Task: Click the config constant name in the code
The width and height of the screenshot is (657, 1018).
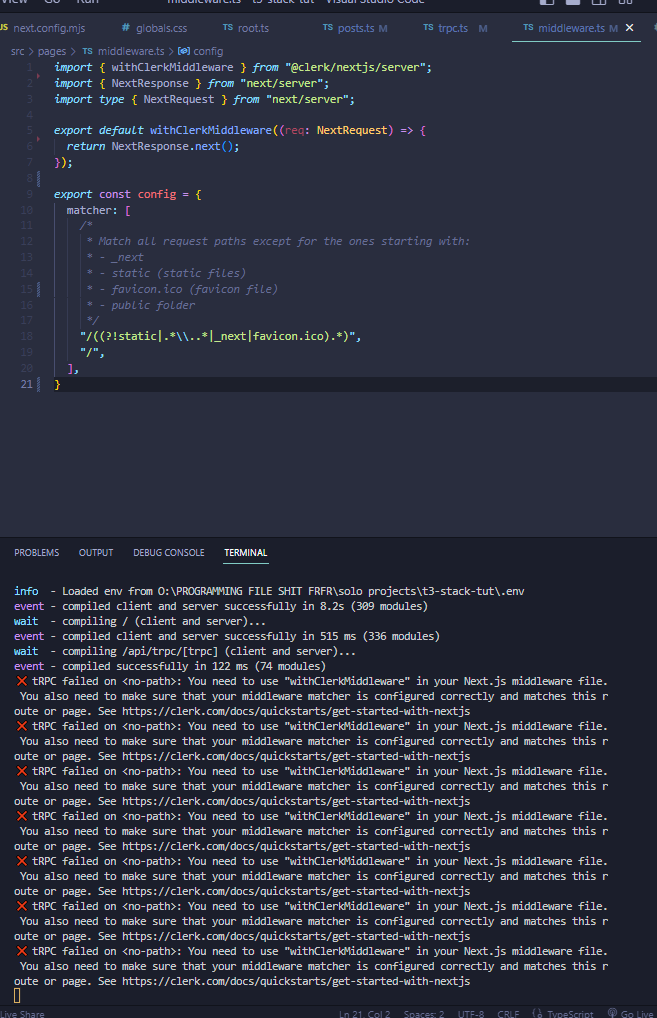Action: 156,194
